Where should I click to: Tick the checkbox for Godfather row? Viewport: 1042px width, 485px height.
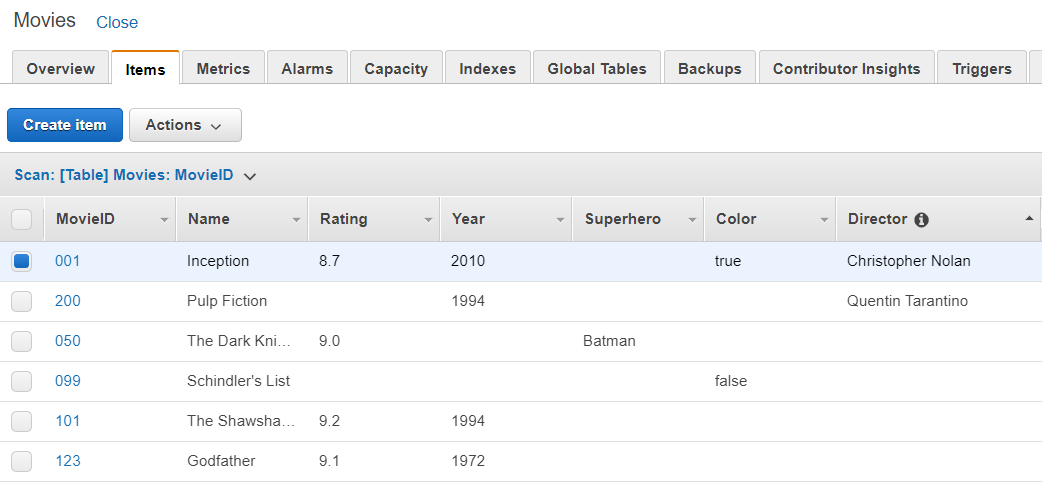click(22, 461)
